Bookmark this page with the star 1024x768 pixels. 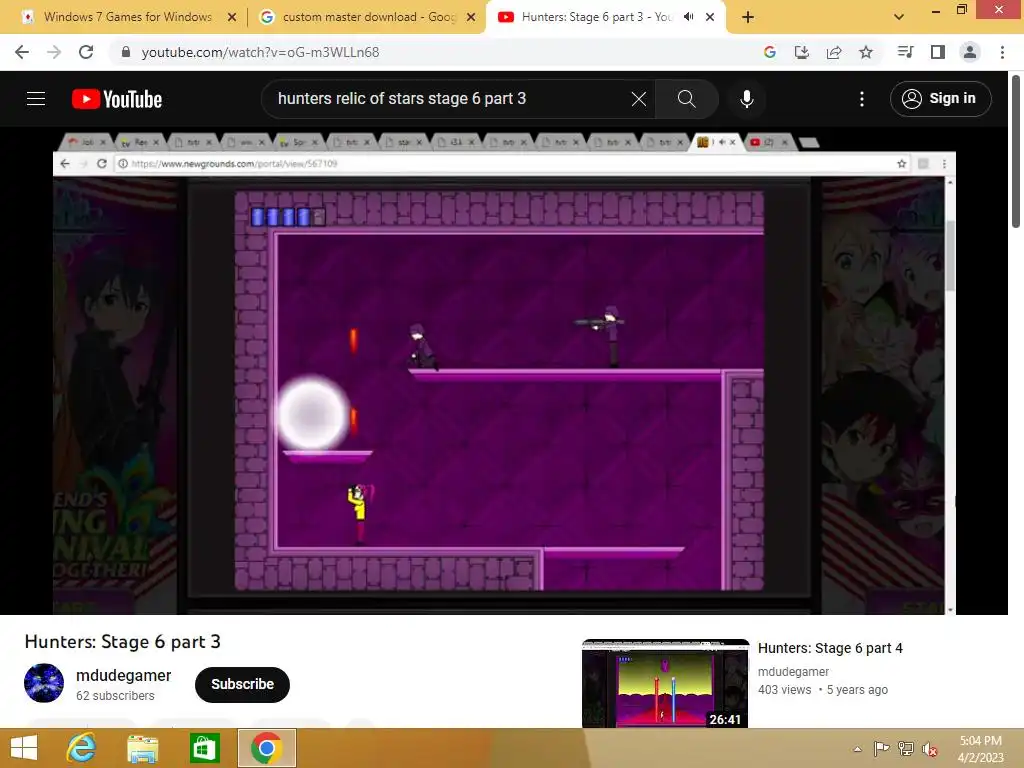coord(865,52)
